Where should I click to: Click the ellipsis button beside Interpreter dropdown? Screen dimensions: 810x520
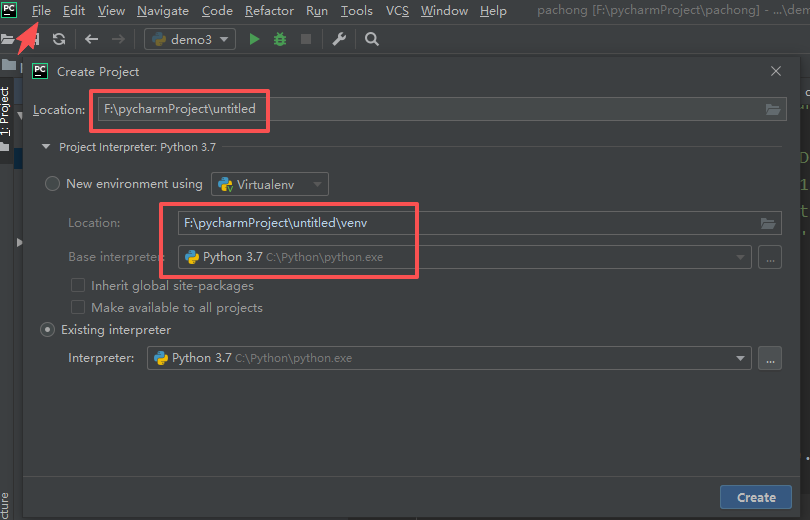pyautogui.click(x=770, y=358)
